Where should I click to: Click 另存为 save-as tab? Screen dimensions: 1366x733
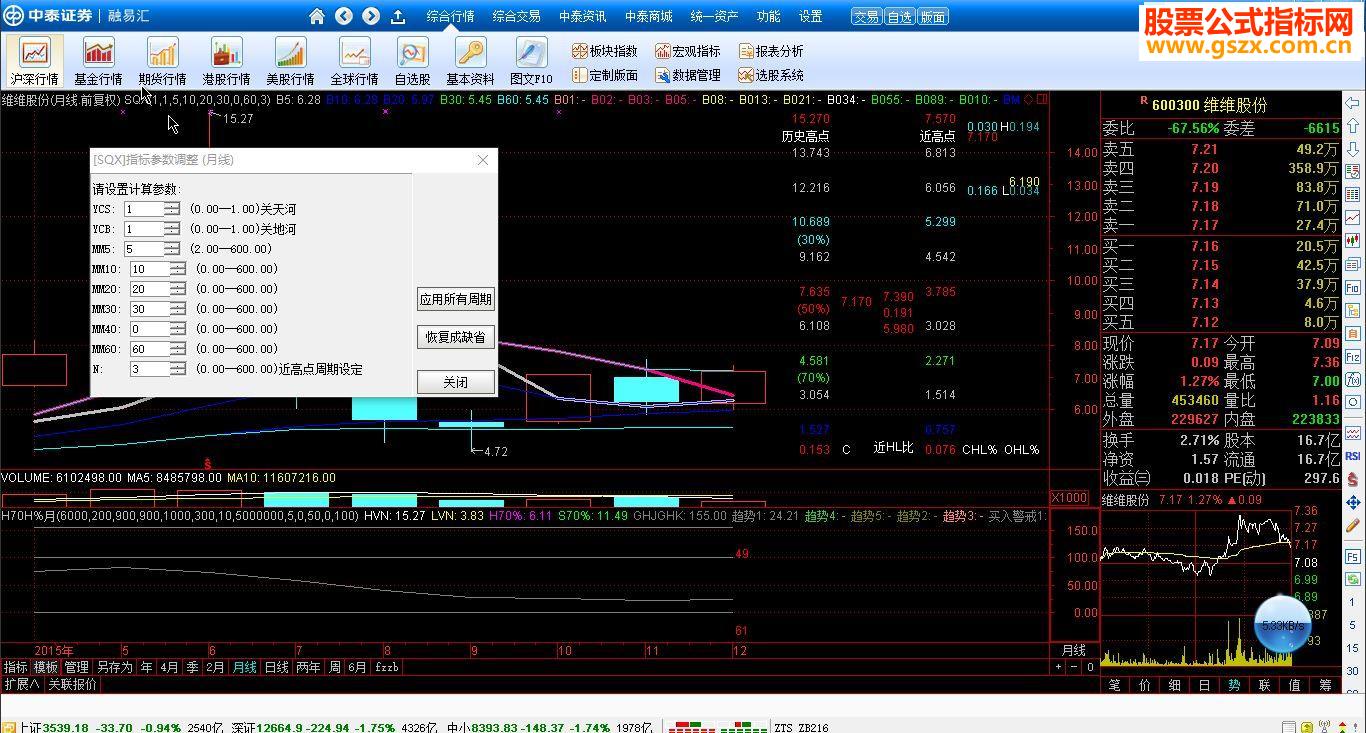pos(114,667)
